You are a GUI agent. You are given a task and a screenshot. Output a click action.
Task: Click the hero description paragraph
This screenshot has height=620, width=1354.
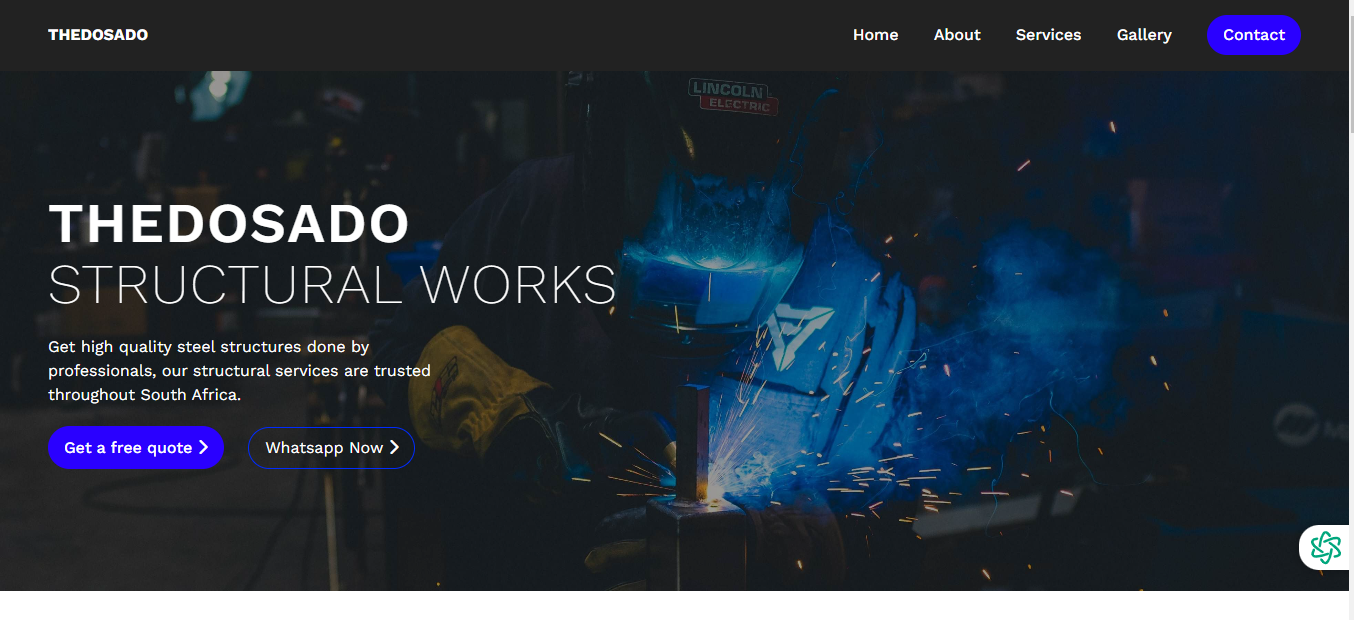click(239, 371)
